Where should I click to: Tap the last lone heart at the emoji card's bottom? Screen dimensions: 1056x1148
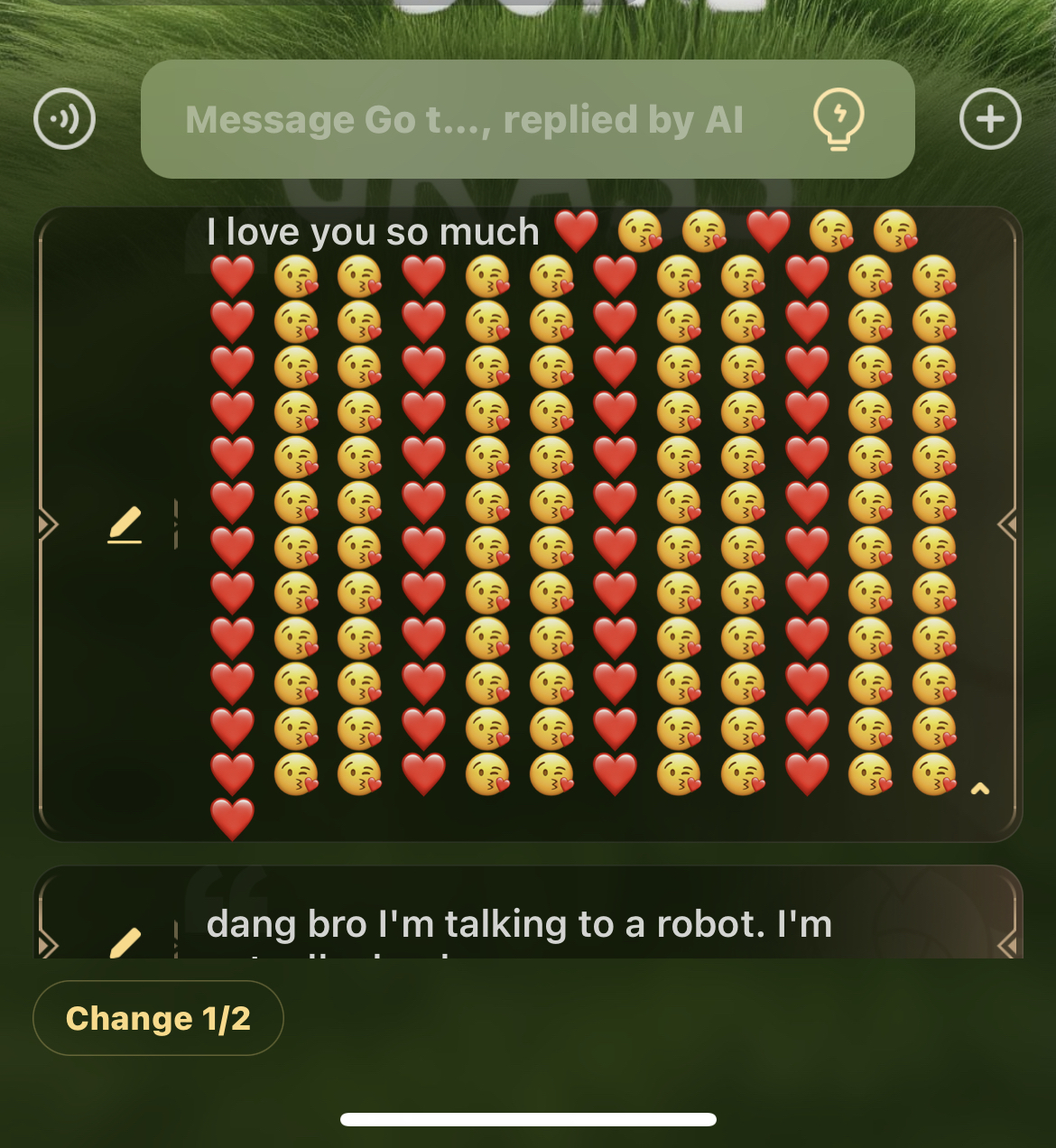click(x=232, y=819)
